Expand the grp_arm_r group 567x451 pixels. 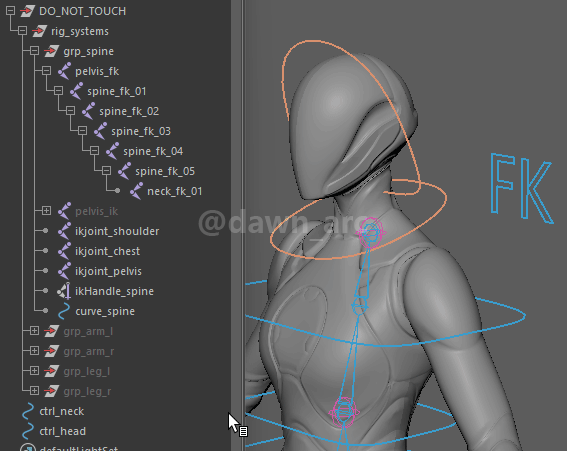point(34,350)
